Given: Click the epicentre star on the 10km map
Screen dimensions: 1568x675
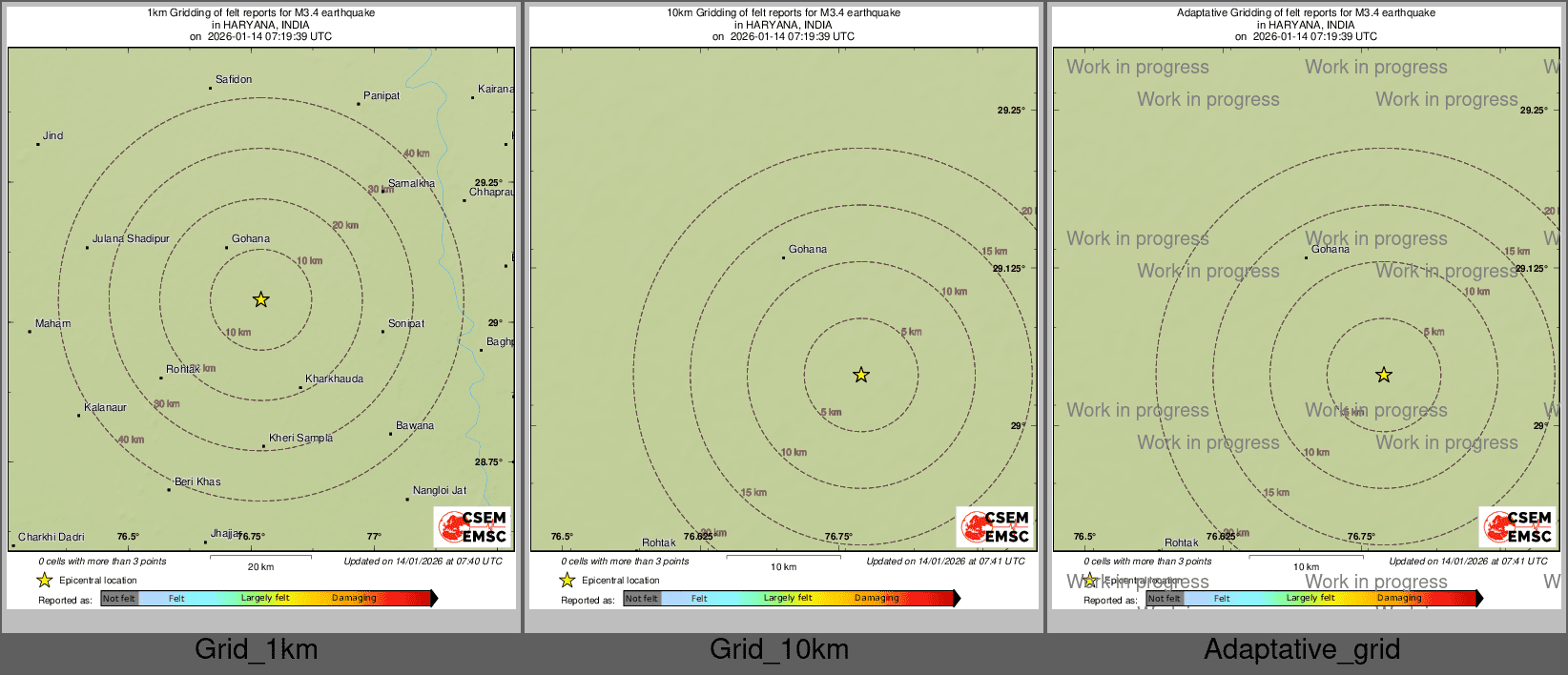Looking at the screenshot, I should tap(861, 375).
